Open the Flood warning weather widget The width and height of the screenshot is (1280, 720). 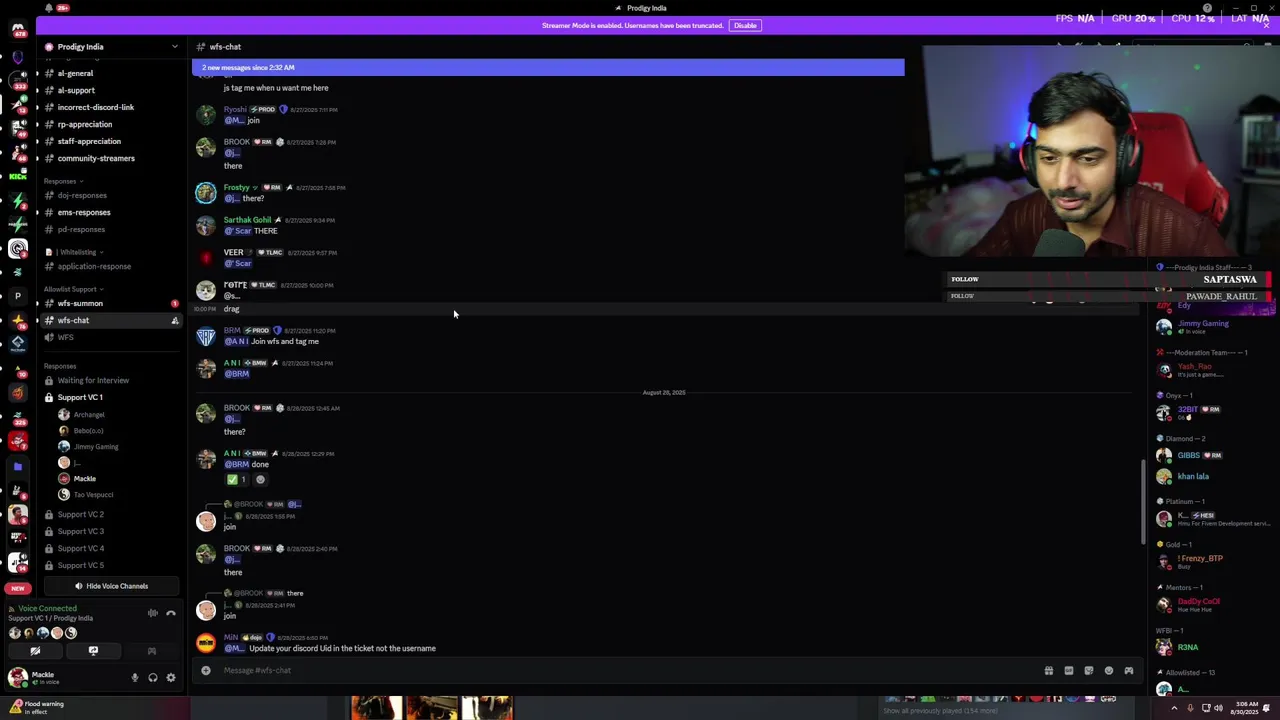click(38, 707)
